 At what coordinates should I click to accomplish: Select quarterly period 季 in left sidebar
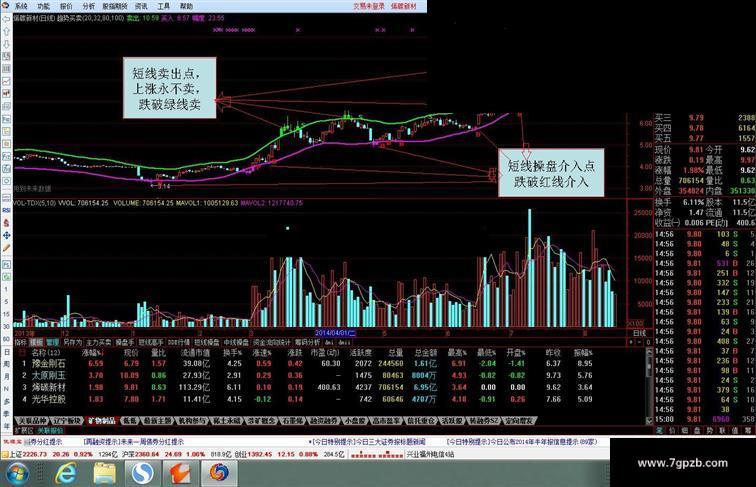pyautogui.click(x=6, y=414)
